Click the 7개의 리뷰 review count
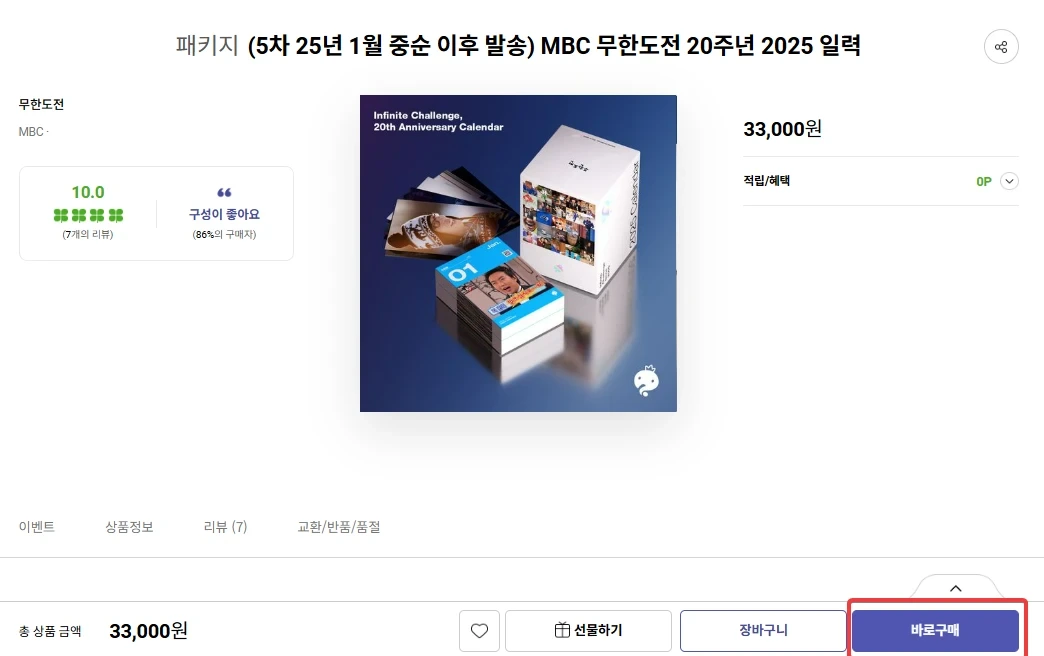 click(x=88, y=234)
